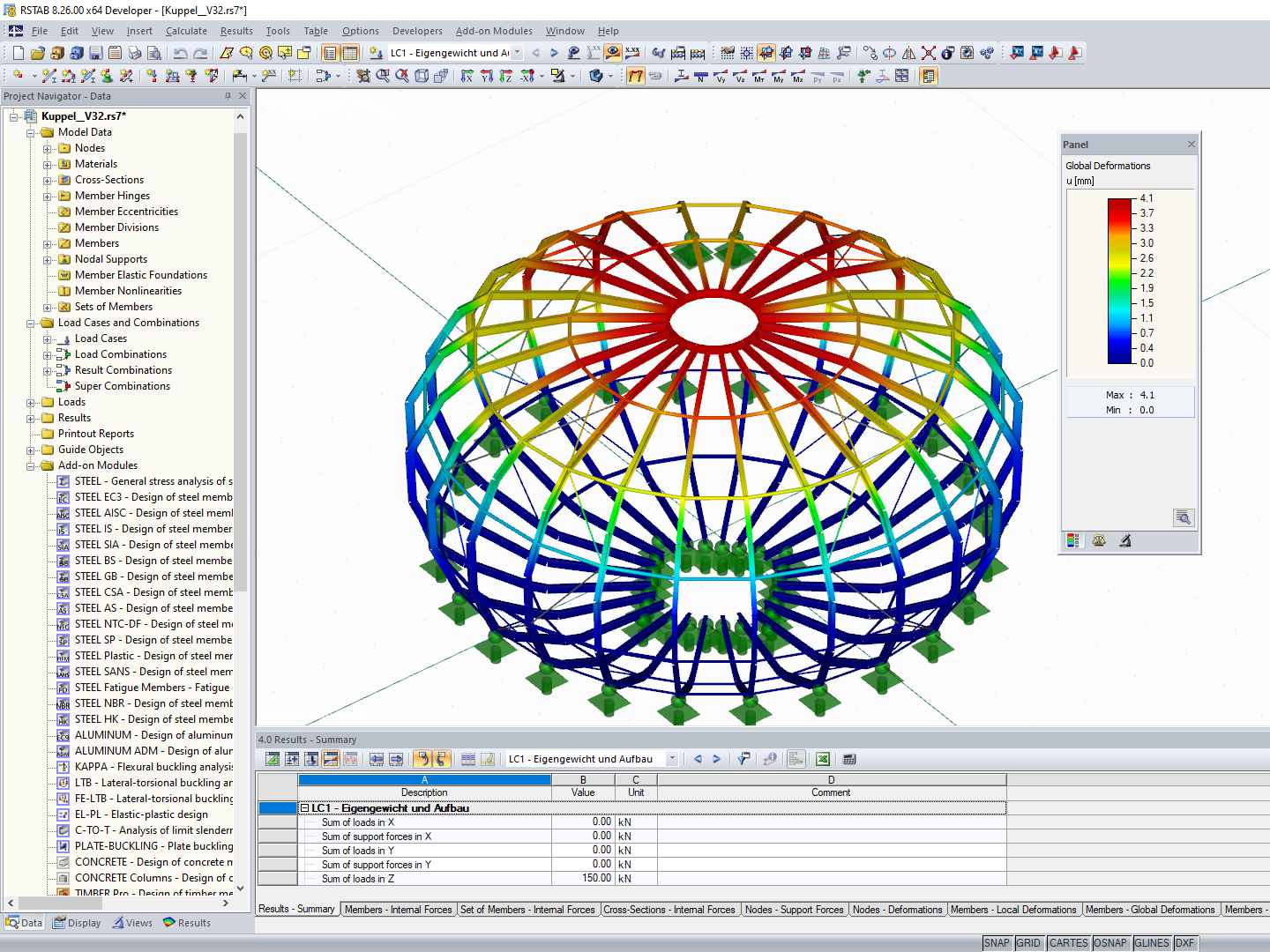Open the load case dropdown in results table
This screenshot has height=952, width=1270.
pyautogui.click(x=672, y=759)
